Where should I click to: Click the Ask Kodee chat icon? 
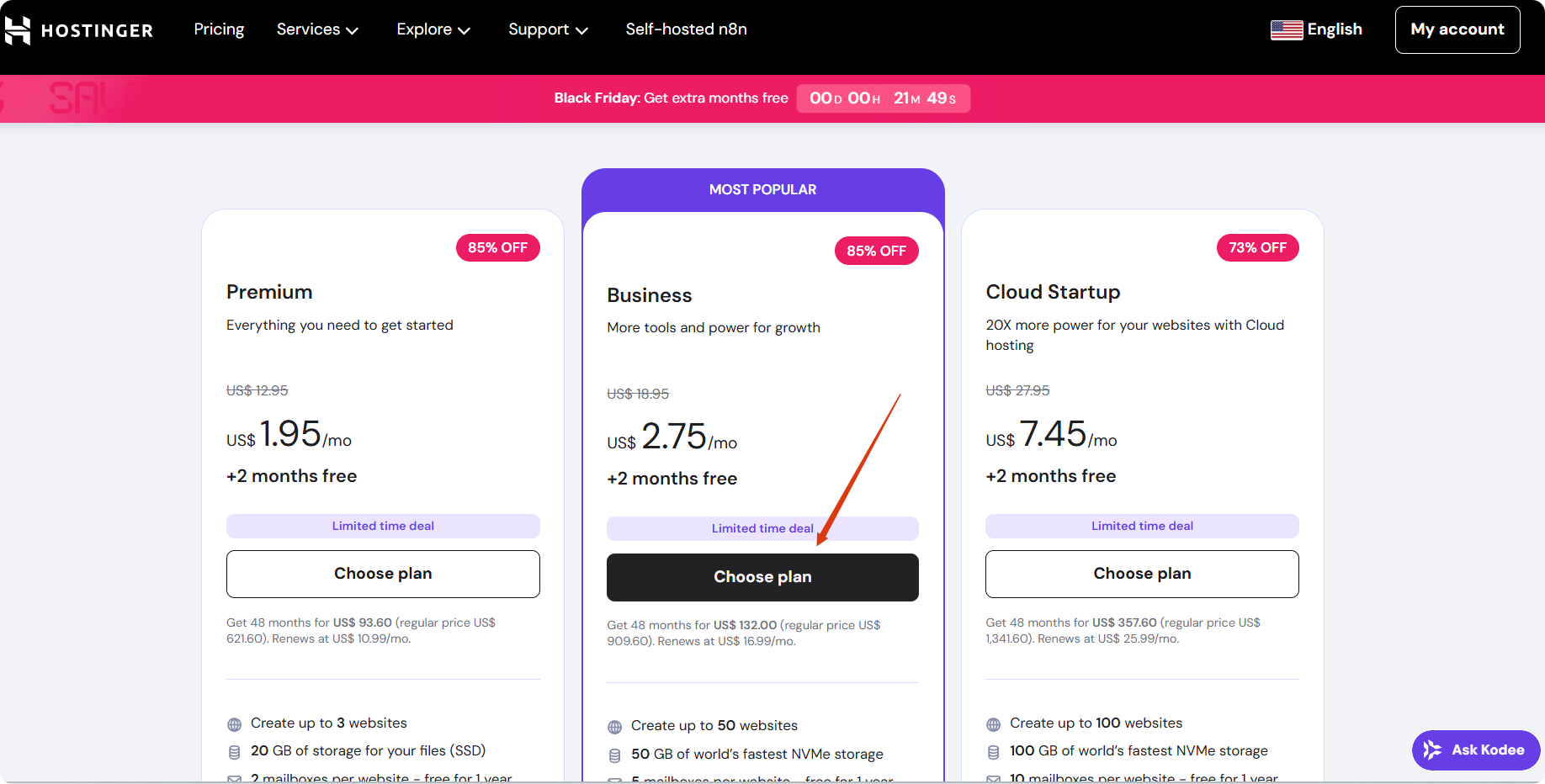click(1431, 750)
